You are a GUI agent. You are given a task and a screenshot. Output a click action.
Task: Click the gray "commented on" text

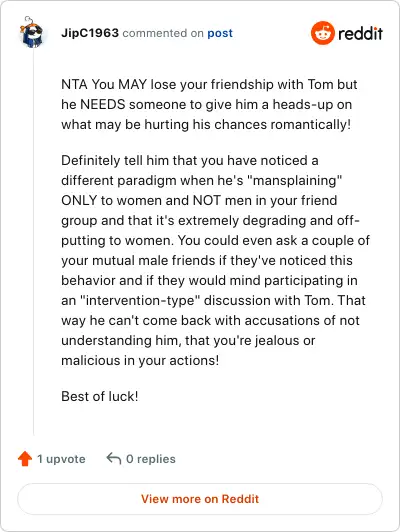coord(163,33)
